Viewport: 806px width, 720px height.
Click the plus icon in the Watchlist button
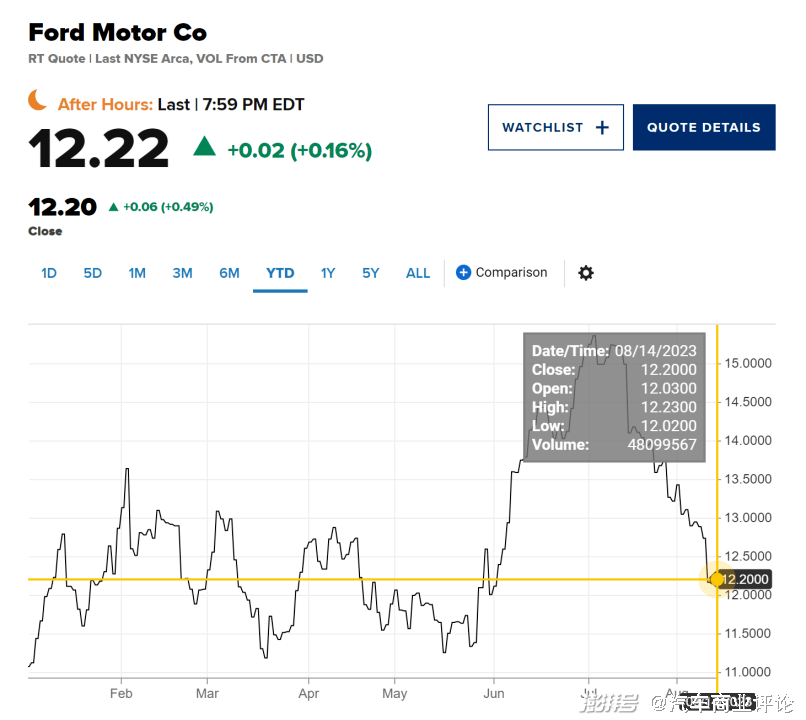[602, 128]
